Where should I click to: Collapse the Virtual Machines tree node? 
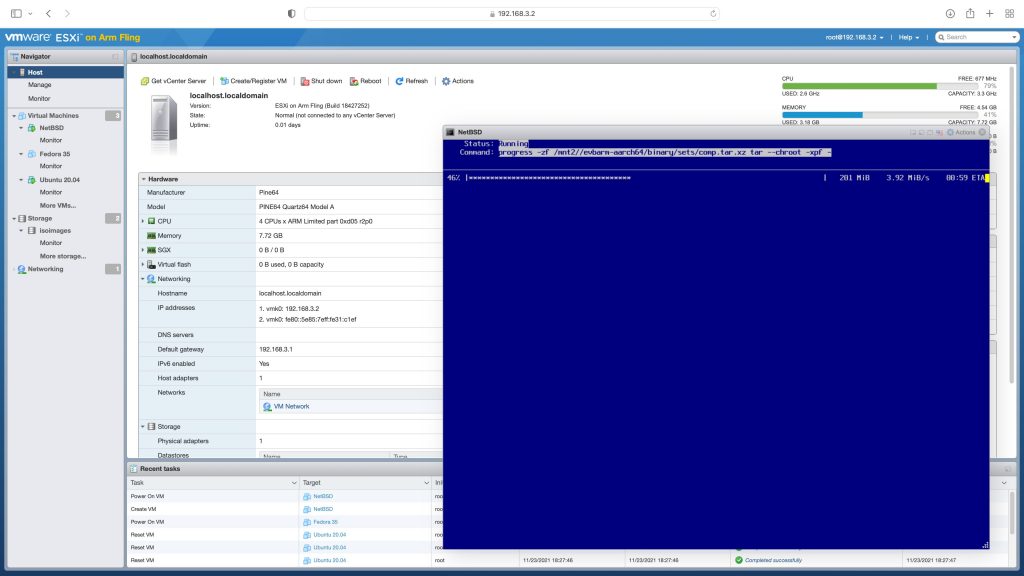[14, 116]
